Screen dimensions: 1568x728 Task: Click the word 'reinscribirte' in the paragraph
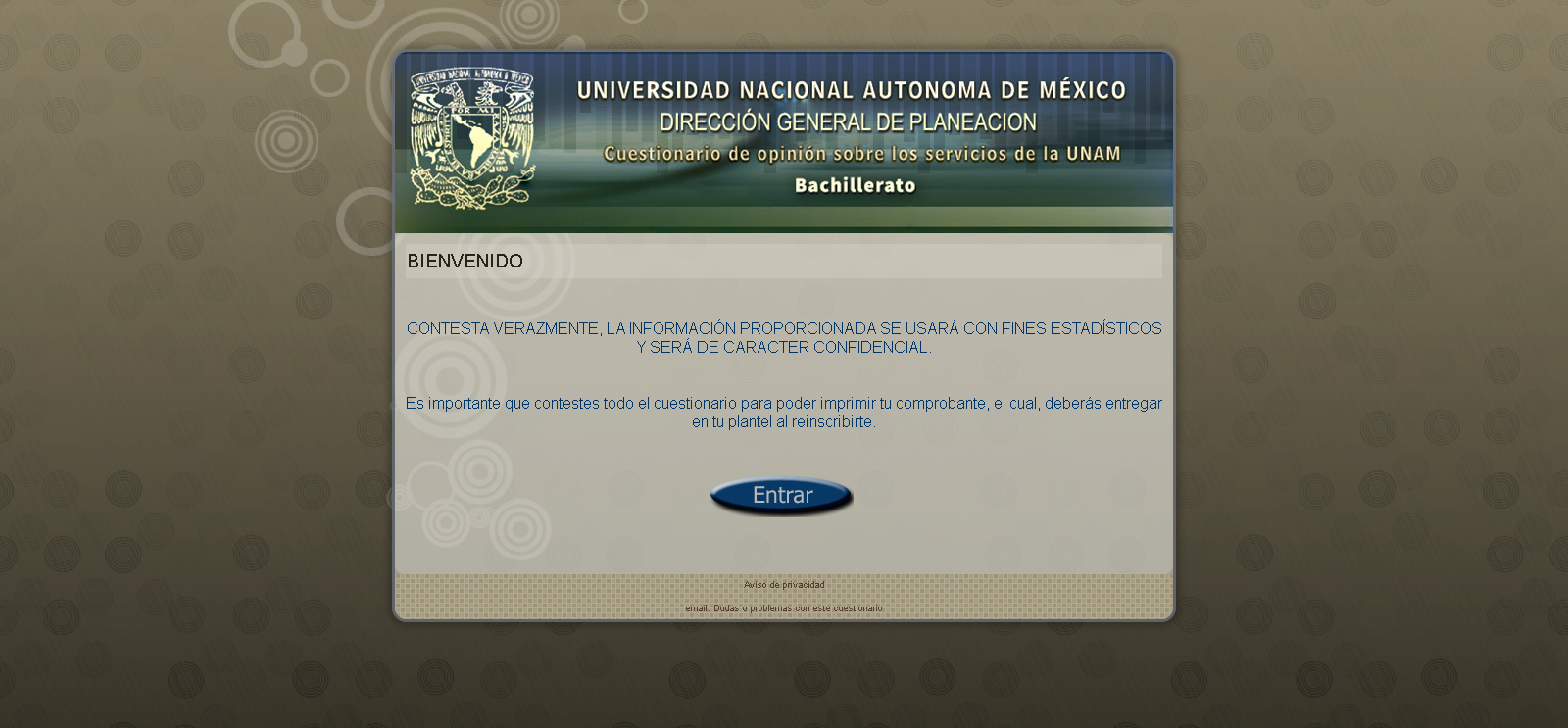tap(832, 422)
